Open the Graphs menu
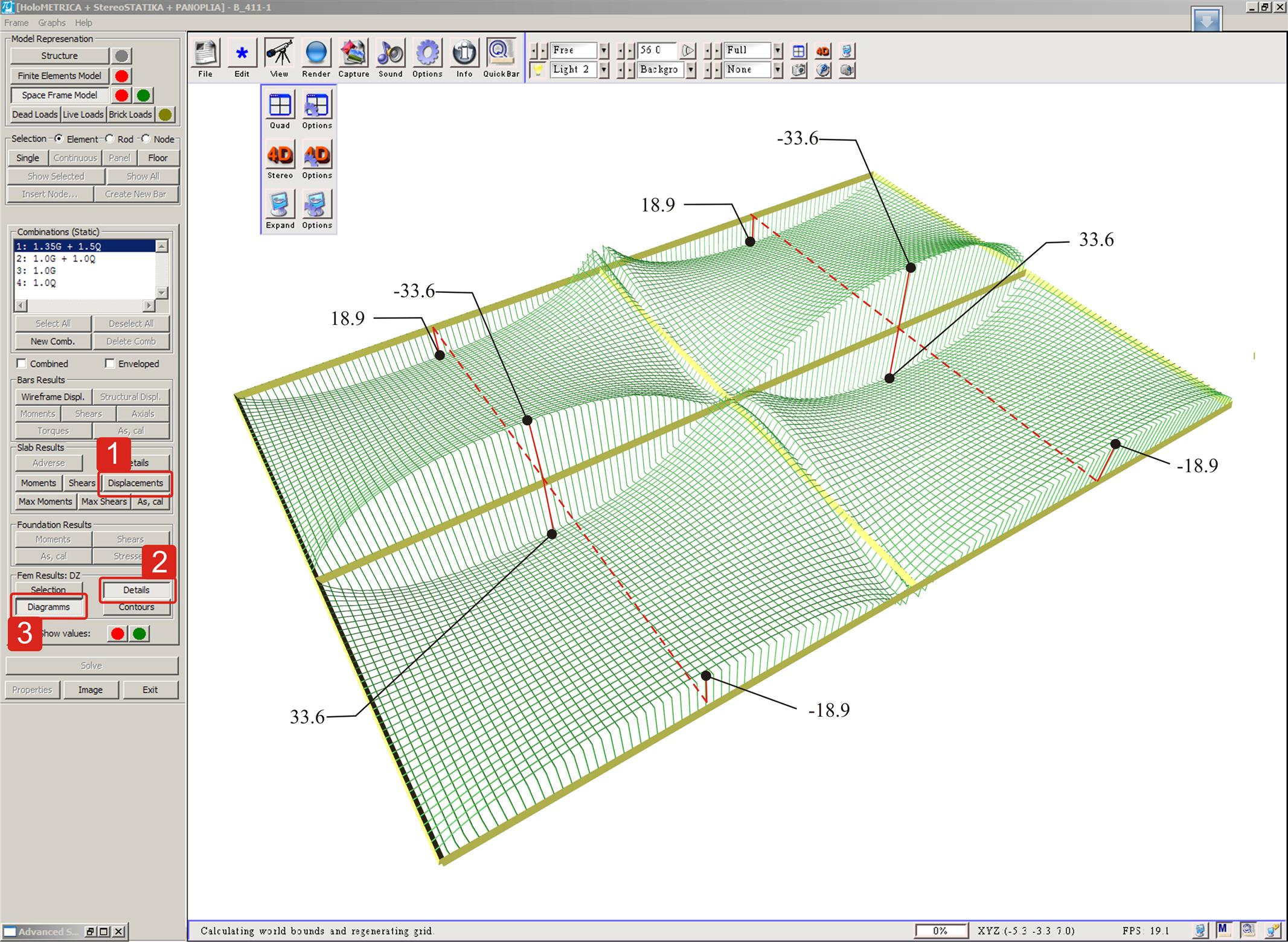 pyautogui.click(x=51, y=23)
